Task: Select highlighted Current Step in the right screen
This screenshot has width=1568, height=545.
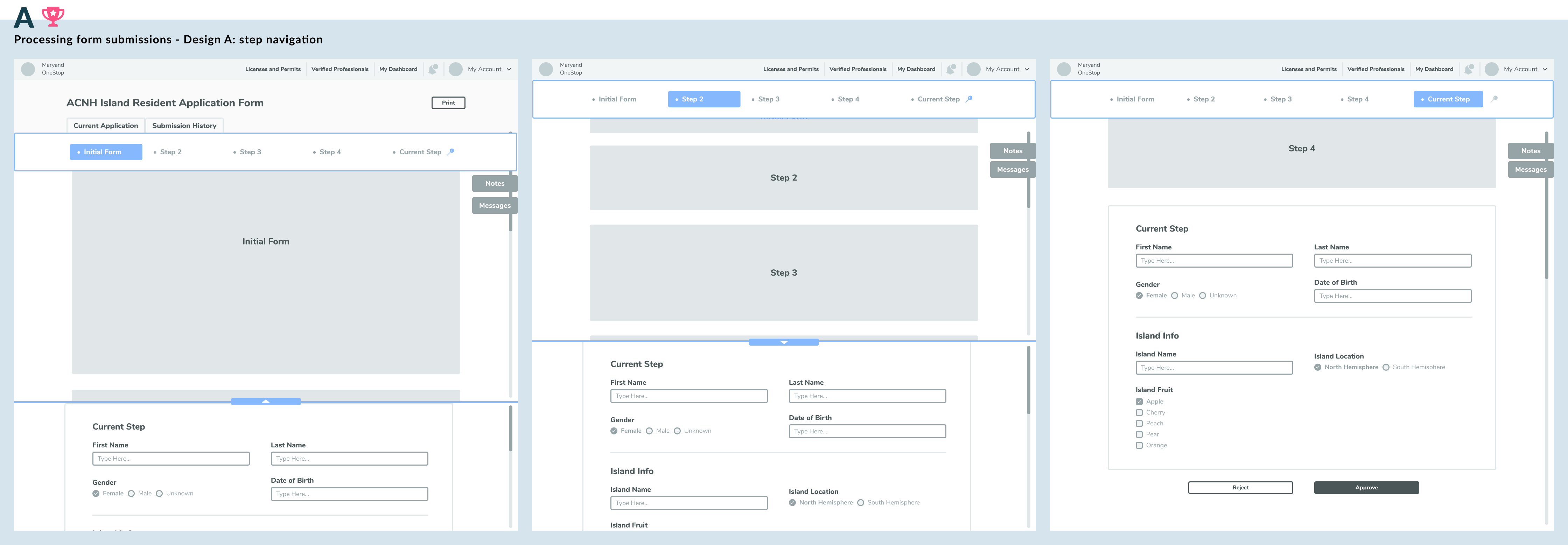Action: pyautogui.click(x=1449, y=99)
